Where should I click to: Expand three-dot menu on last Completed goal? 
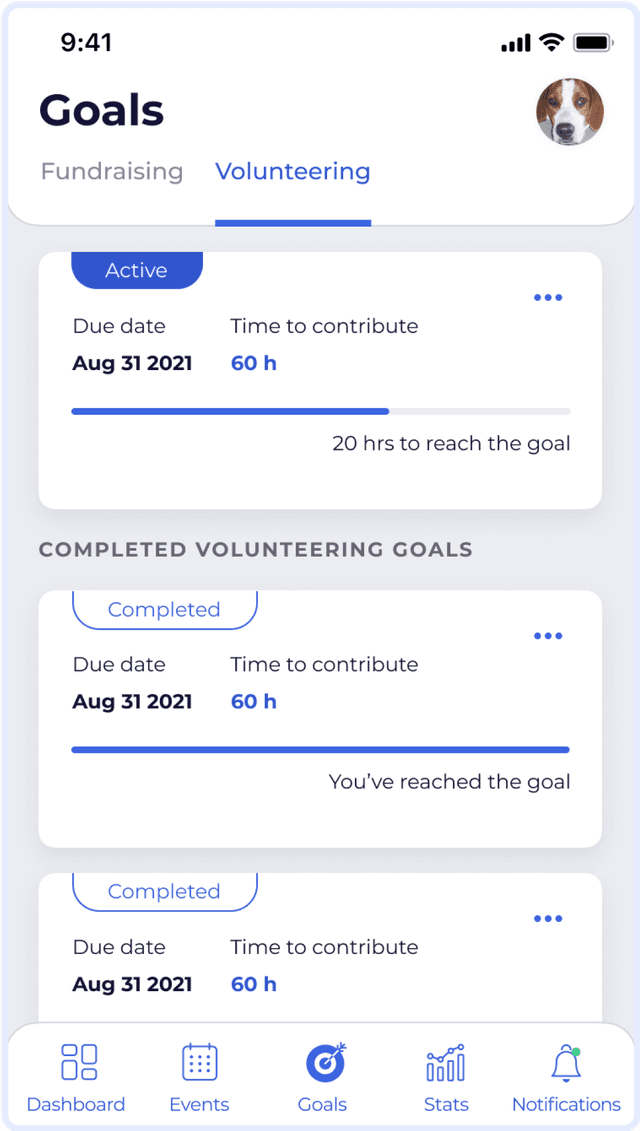548,919
